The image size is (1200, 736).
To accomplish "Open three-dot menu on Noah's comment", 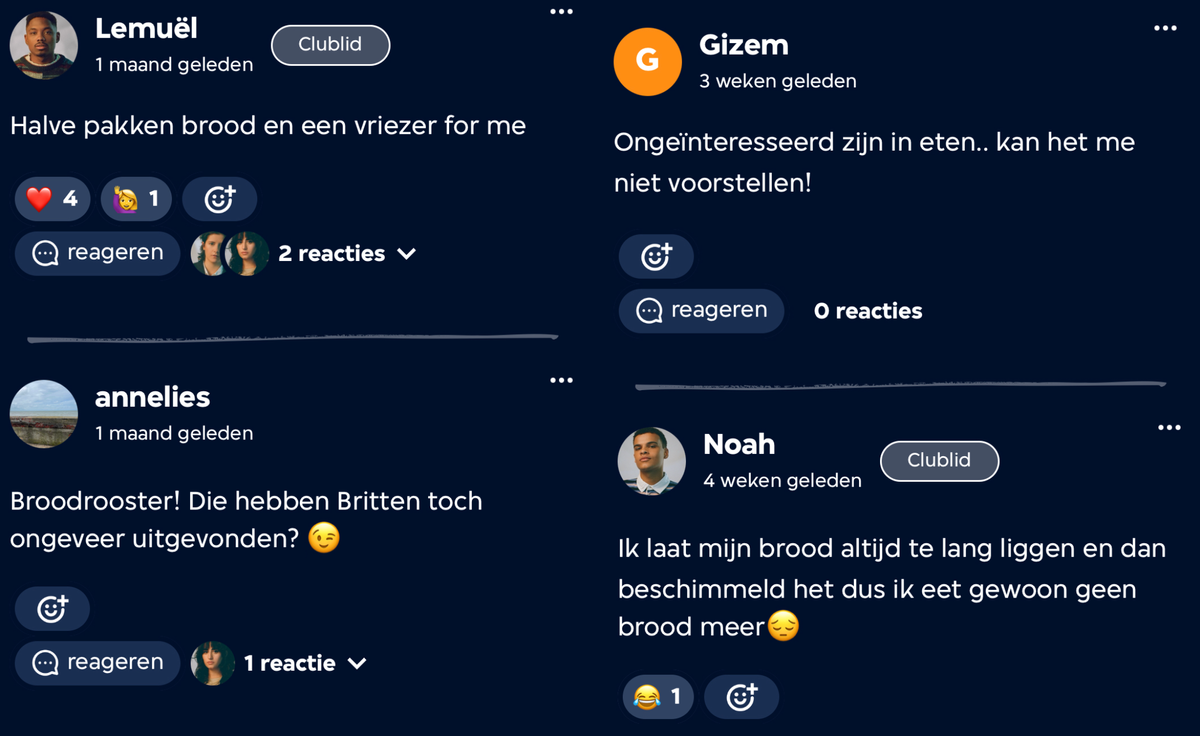I will tap(1169, 428).
